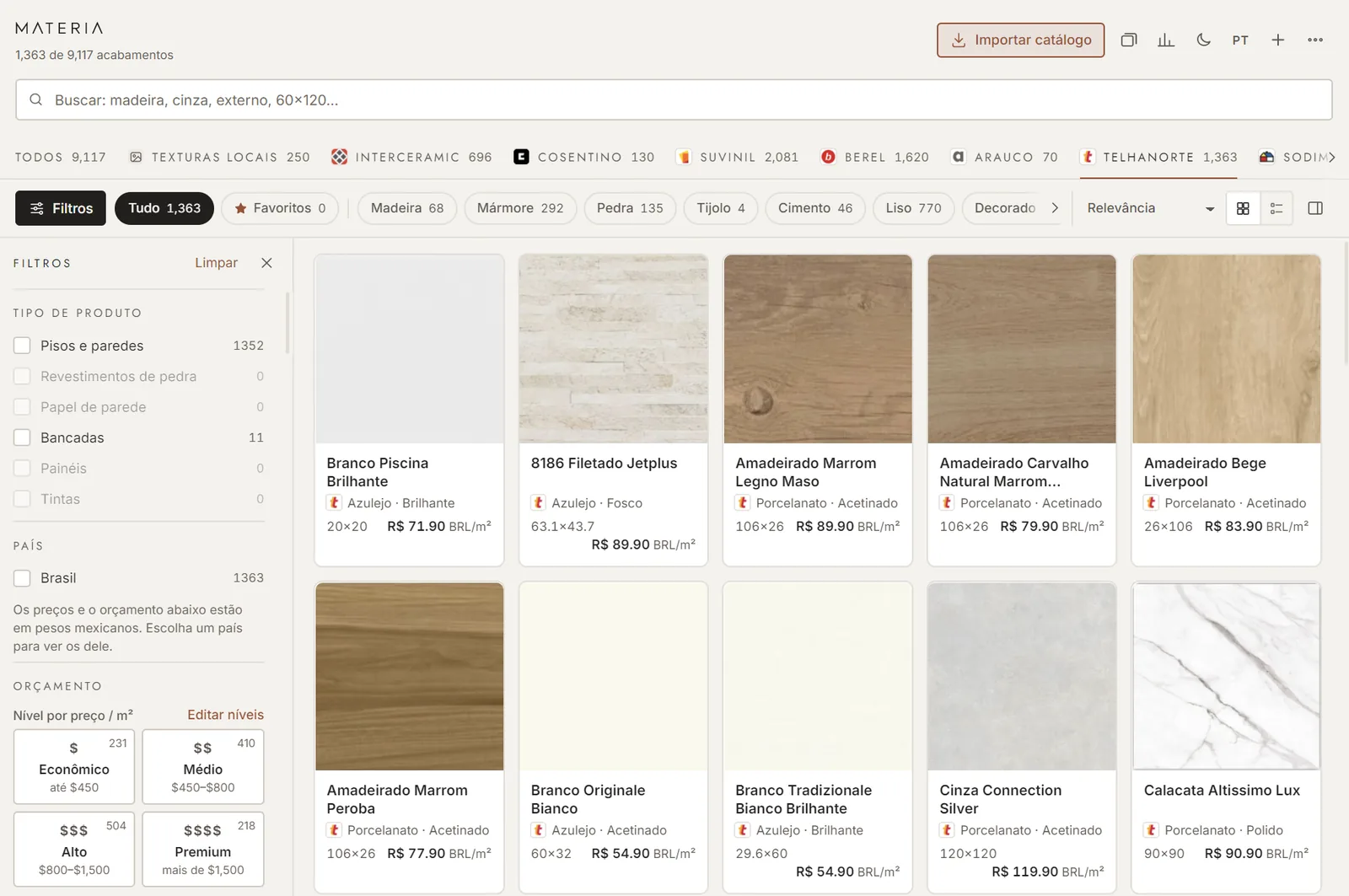Open the Arauco brand tab
1349x896 pixels.
tap(1004, 157)
